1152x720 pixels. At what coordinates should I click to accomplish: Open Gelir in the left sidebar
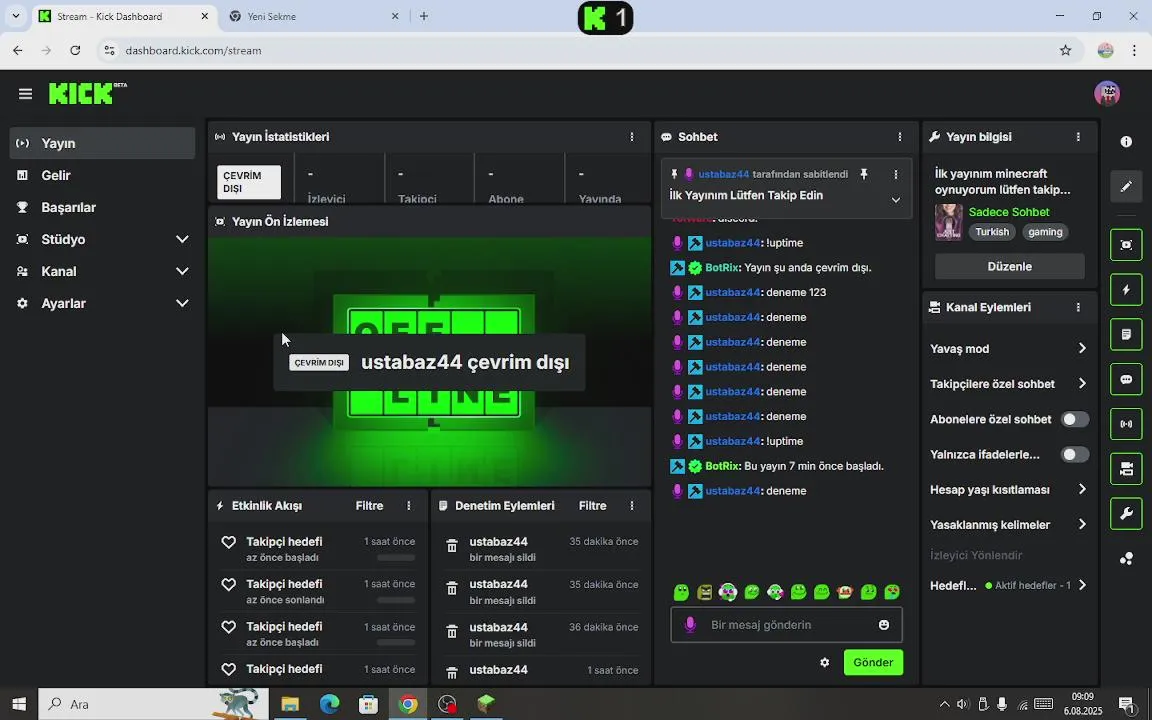(x=102, y=175)
